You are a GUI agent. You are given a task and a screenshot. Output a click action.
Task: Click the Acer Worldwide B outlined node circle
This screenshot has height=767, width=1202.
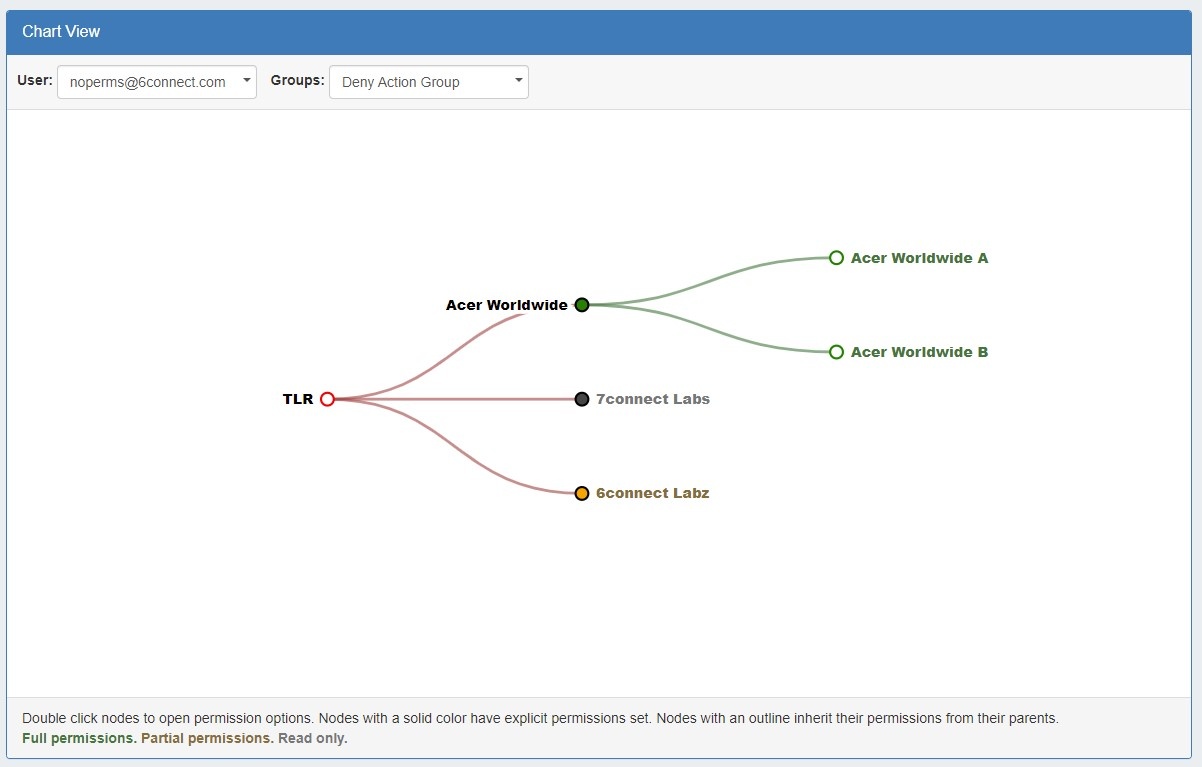click(837, 352)
